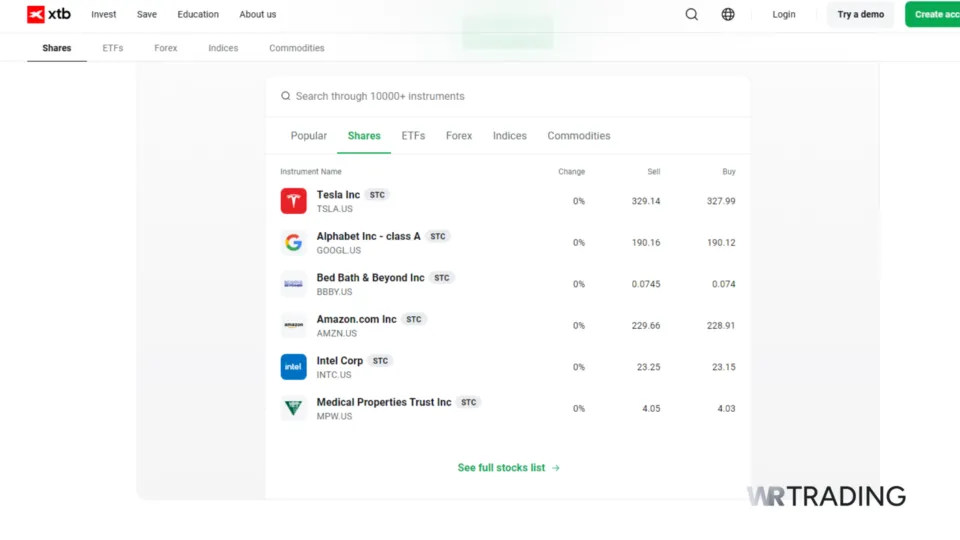Screen dimensions: 960x540
Task: Click the Try a demo button
Action: [860, 14]
